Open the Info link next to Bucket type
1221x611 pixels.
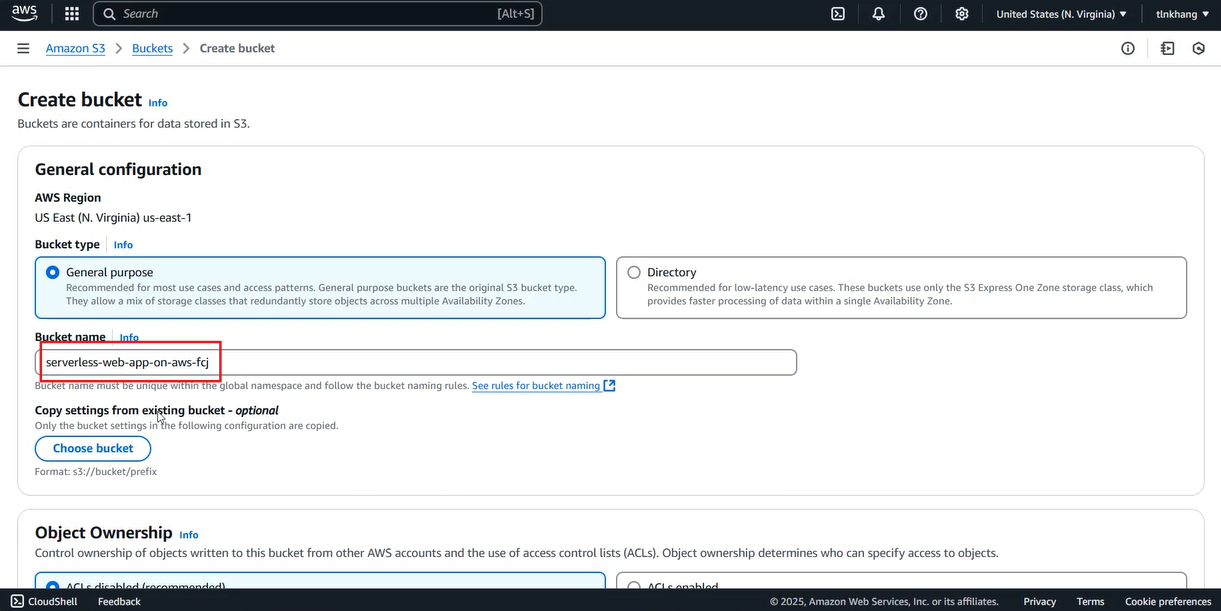pos(123,245)
